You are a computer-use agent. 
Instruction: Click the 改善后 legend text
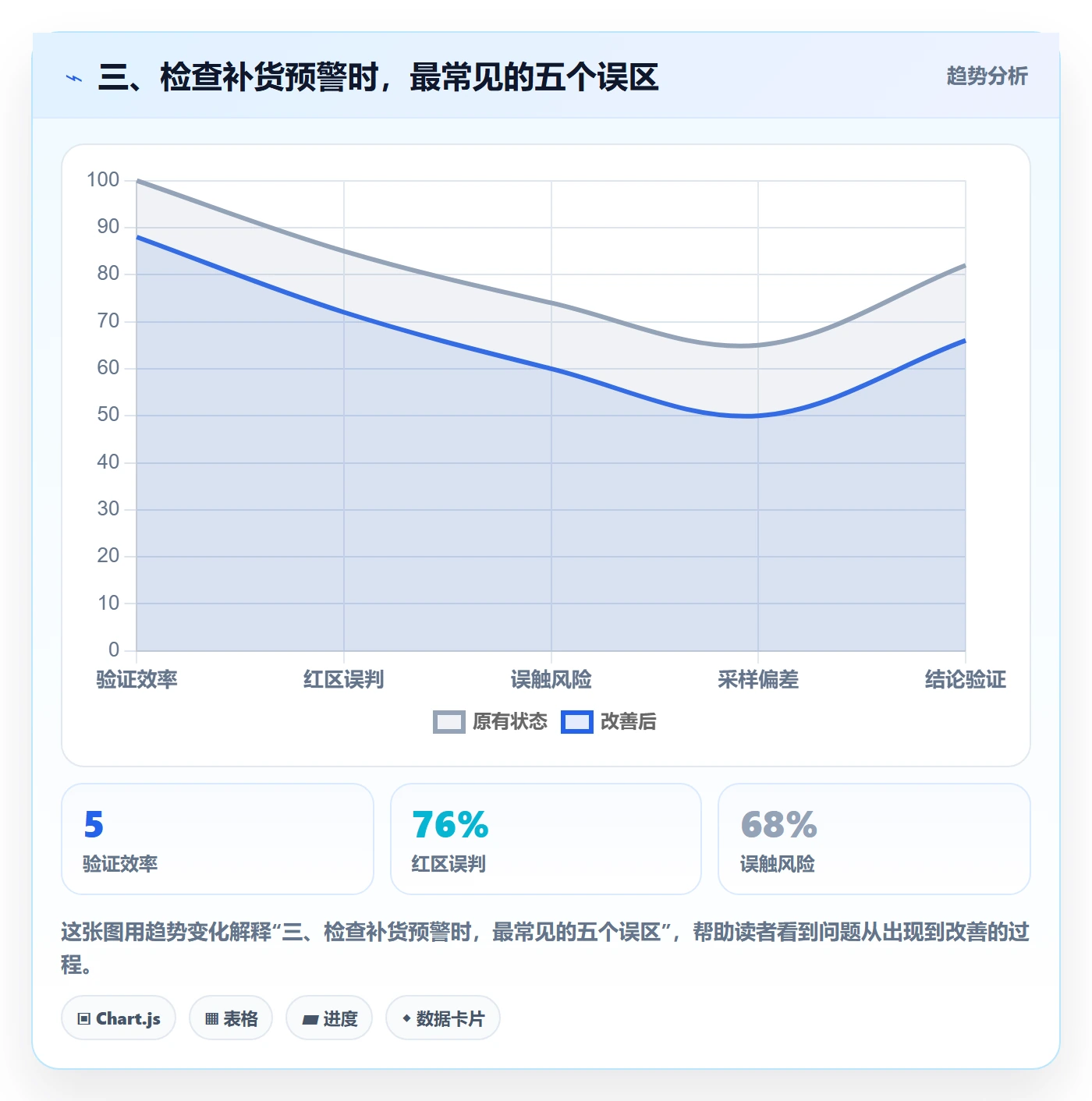629,722
